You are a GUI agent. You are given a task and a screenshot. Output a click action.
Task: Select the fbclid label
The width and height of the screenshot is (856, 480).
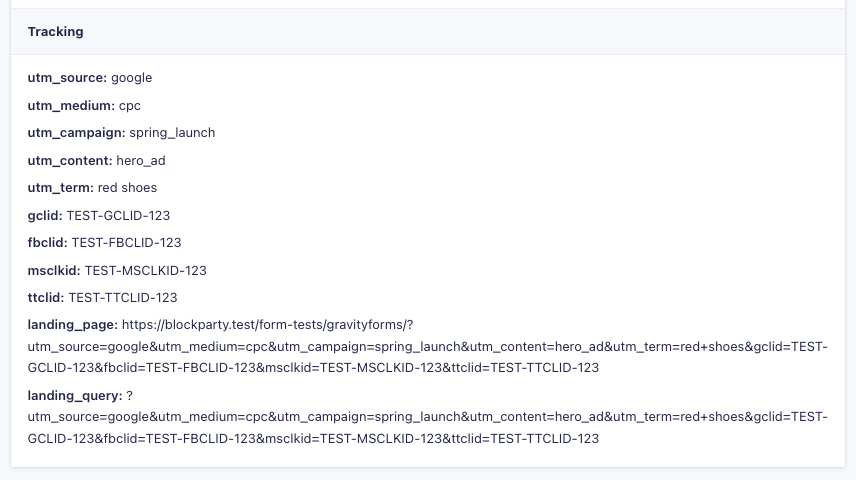(47, 242)
